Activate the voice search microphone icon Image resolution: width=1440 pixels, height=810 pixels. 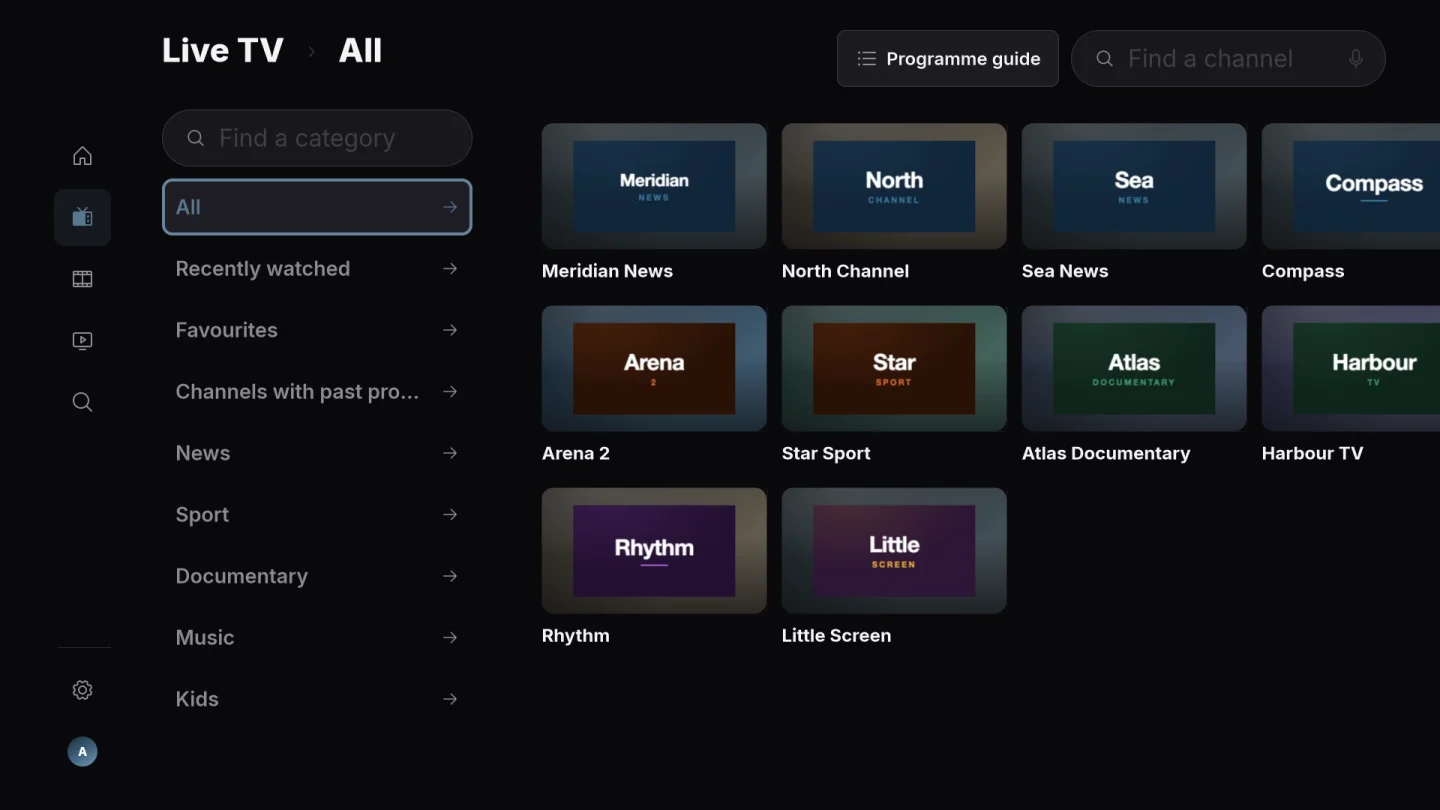point(1356,59)
